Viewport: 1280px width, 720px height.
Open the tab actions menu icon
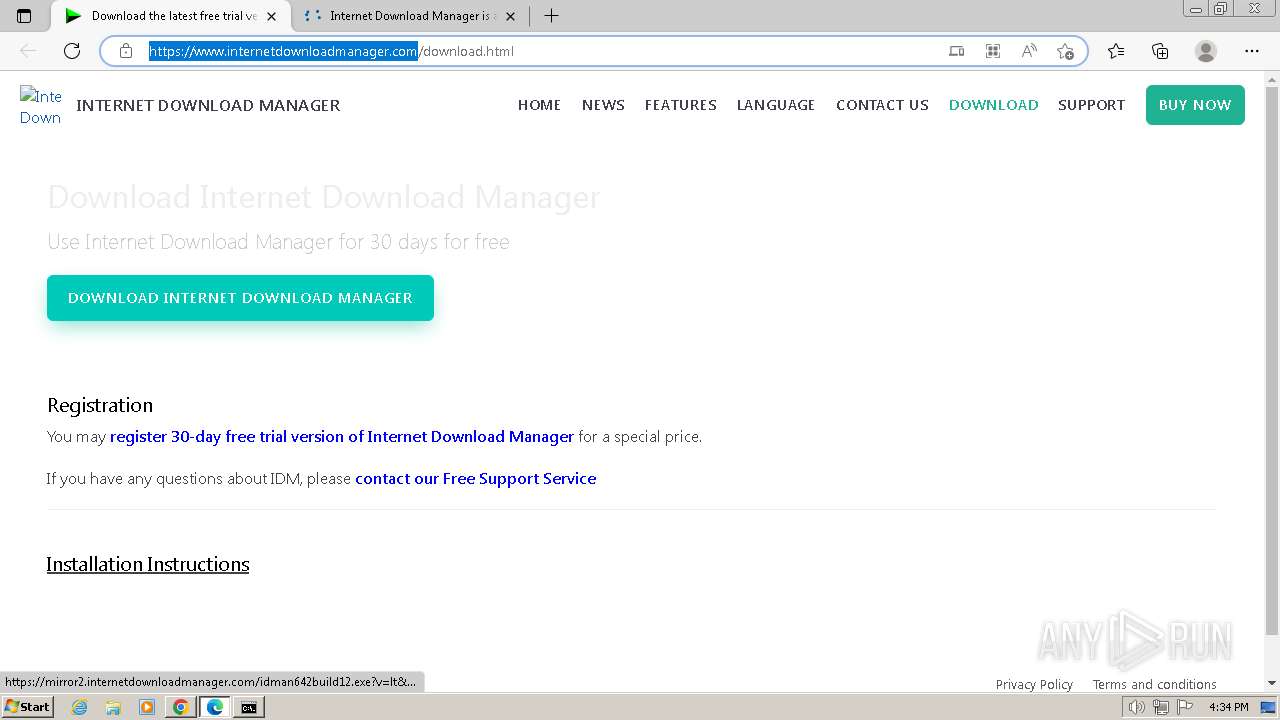(24, 16)
